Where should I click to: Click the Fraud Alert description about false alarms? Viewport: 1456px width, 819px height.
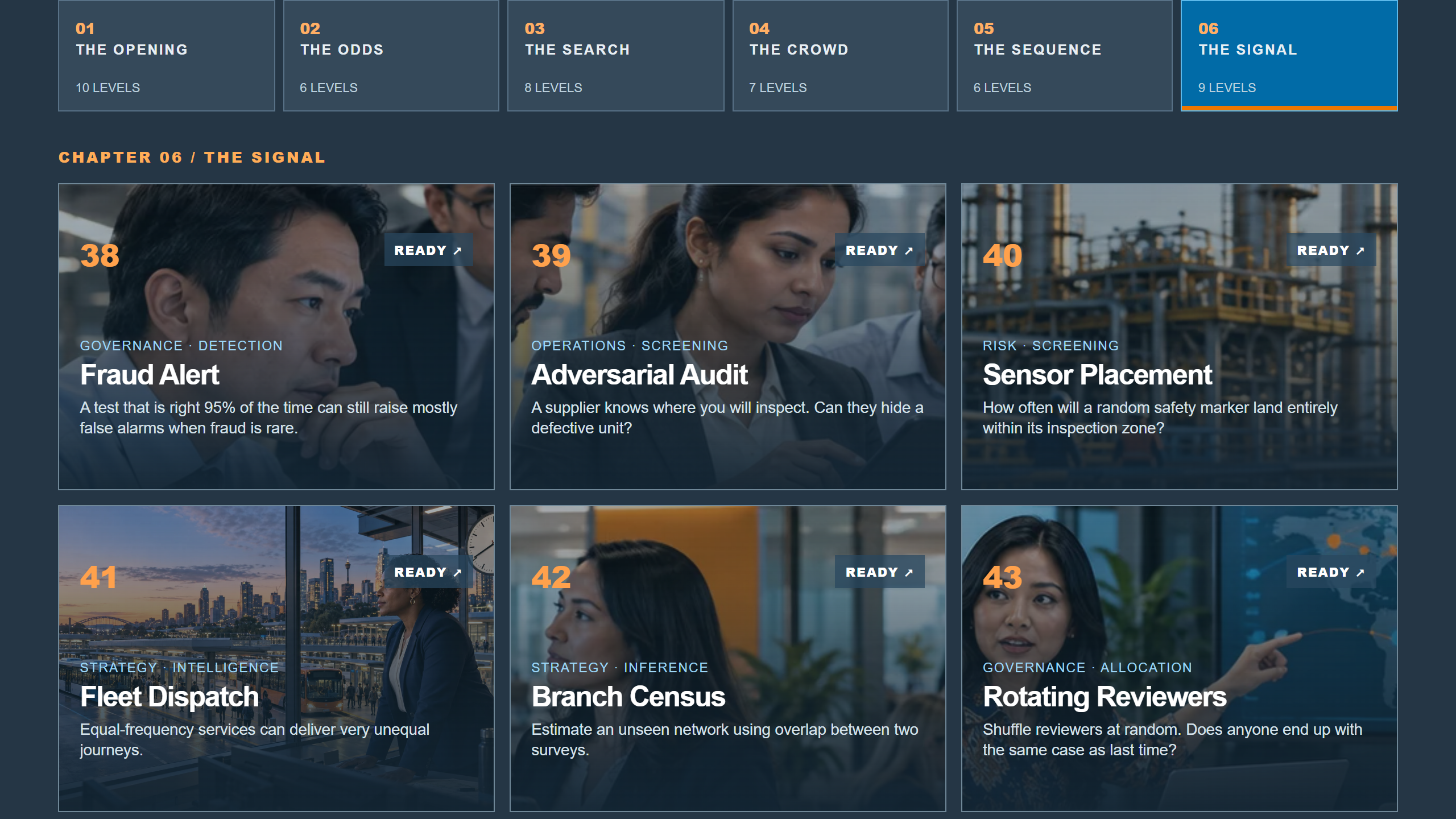click(268, 418)
